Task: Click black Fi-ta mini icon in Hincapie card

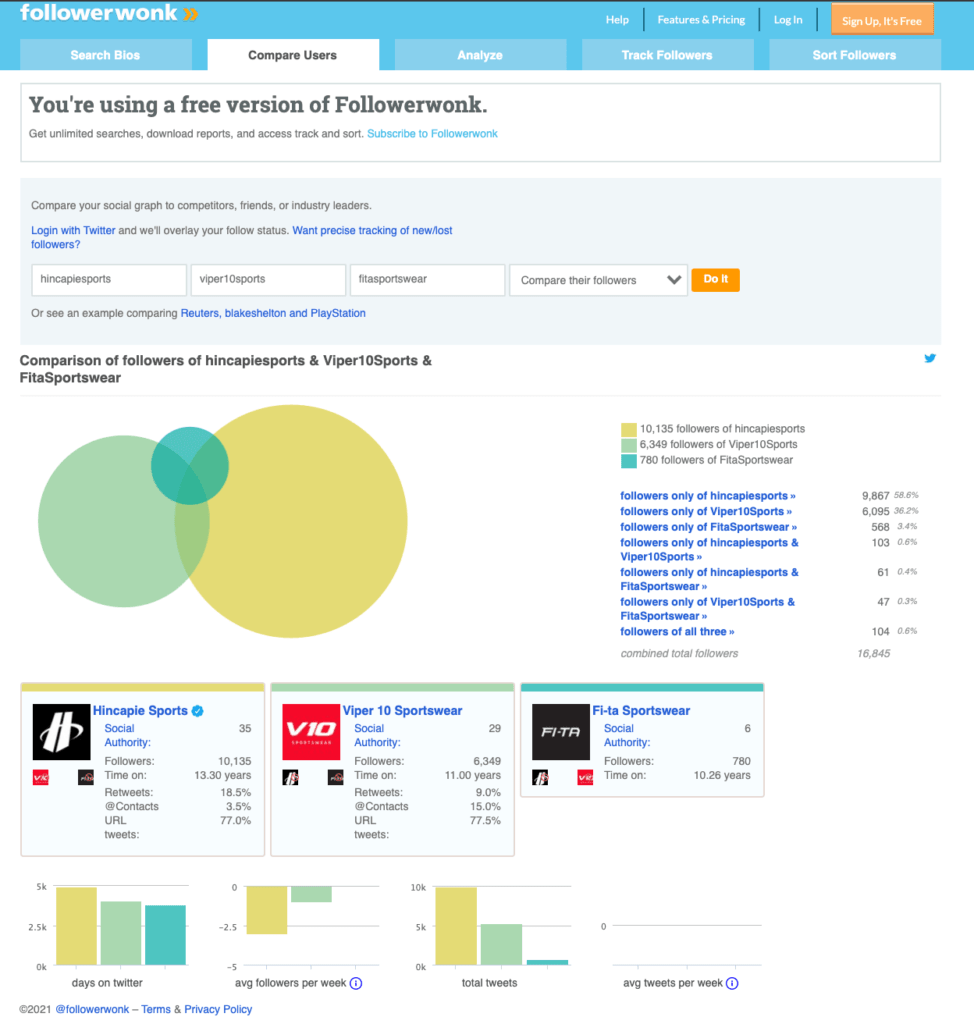Action: (x=86, y=777)
